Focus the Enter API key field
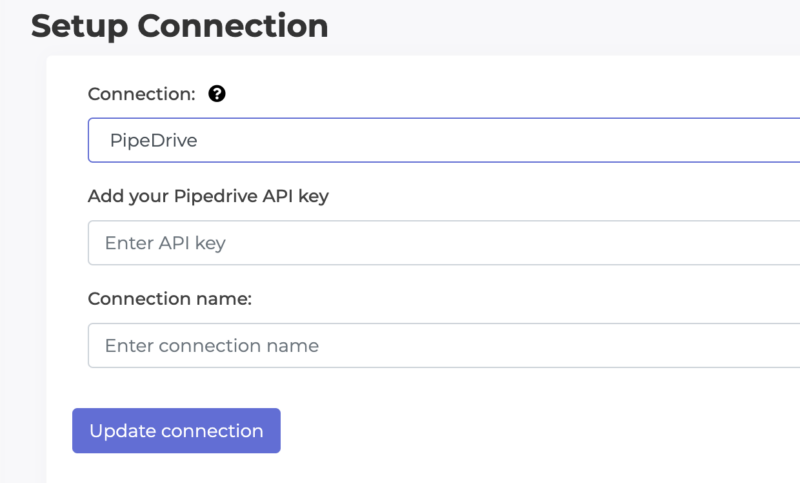 [x=444, y=243]
